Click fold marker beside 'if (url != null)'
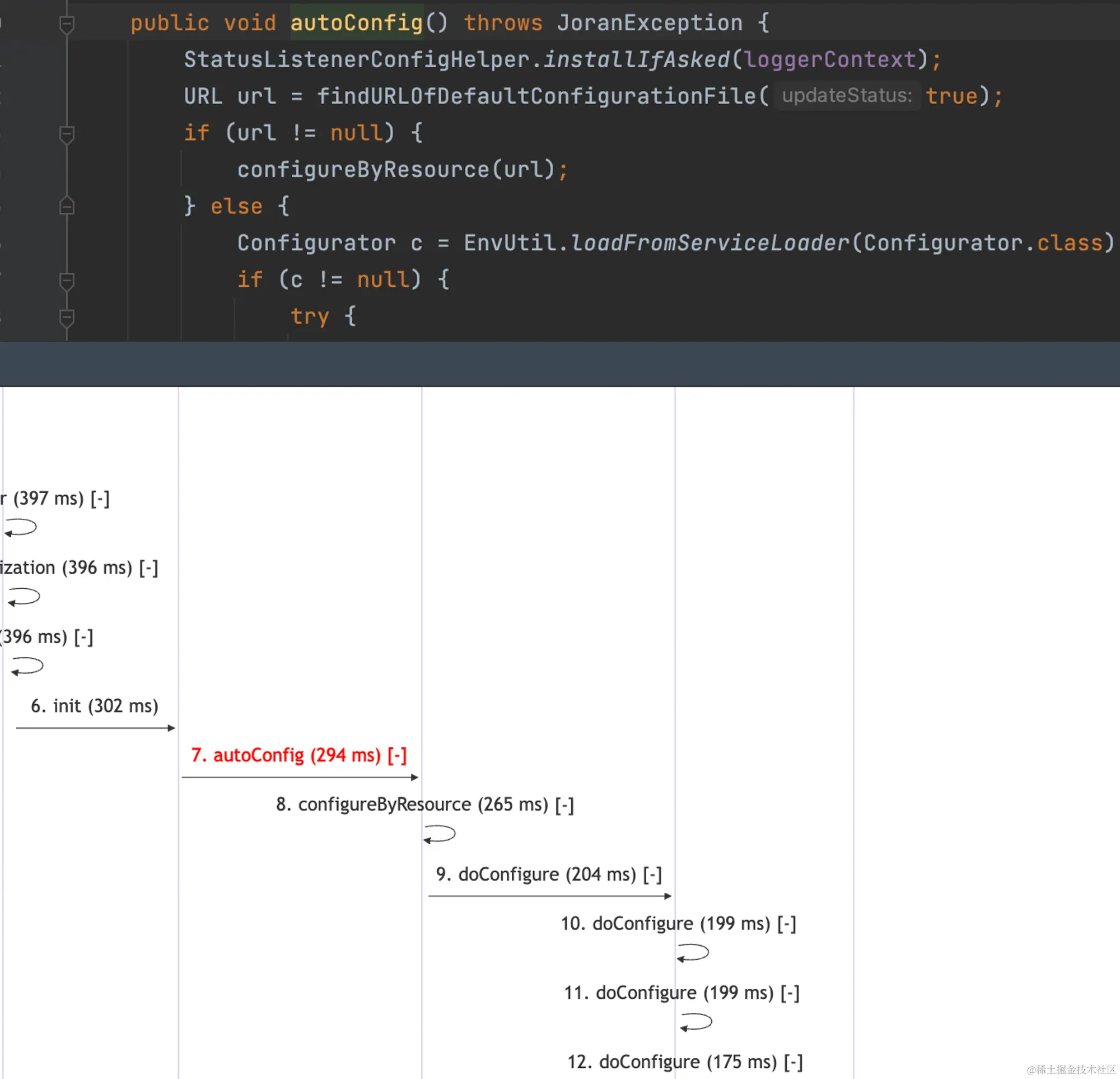 coord(67,134)
